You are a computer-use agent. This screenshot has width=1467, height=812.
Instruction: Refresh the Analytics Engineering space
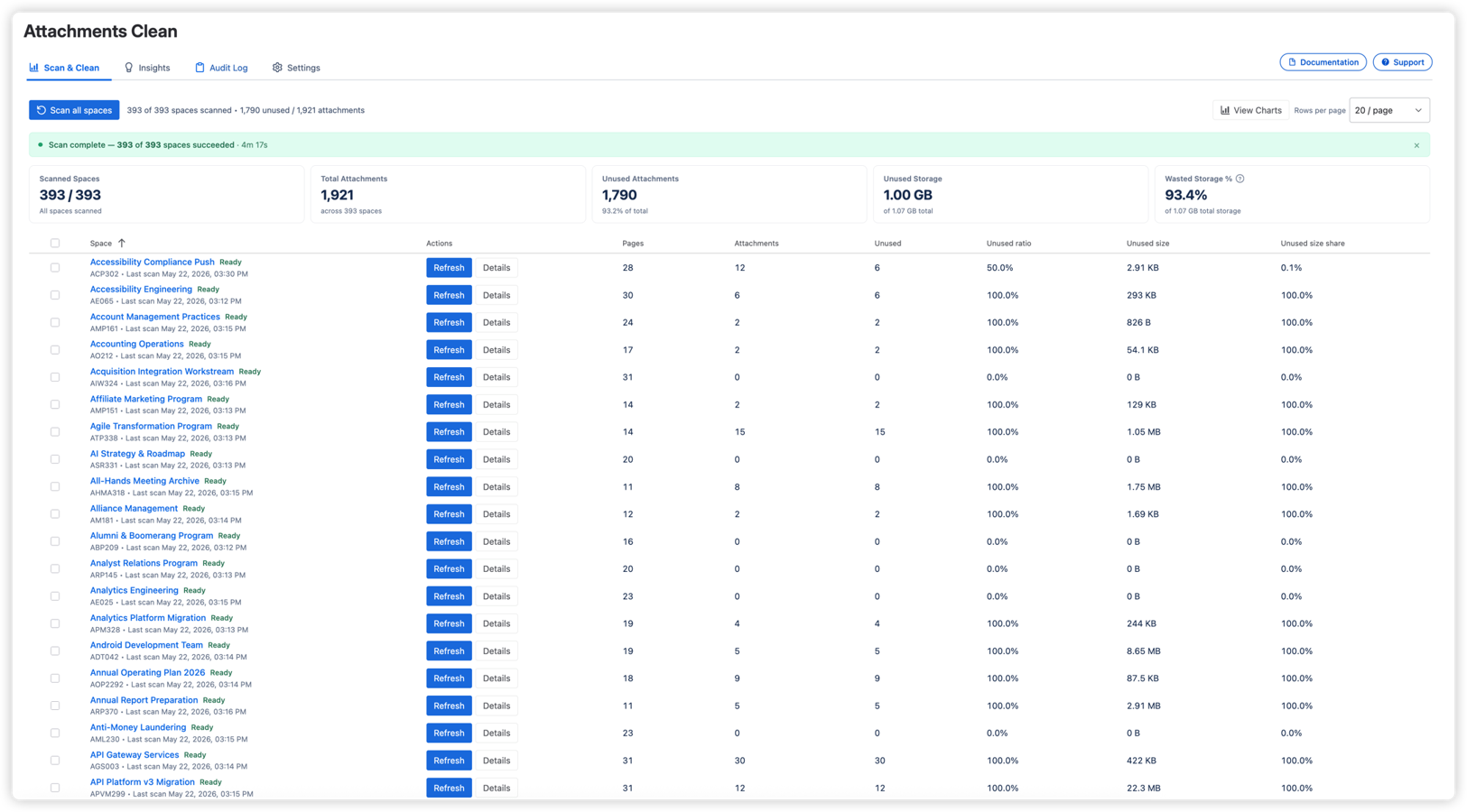tap(449, 596)
